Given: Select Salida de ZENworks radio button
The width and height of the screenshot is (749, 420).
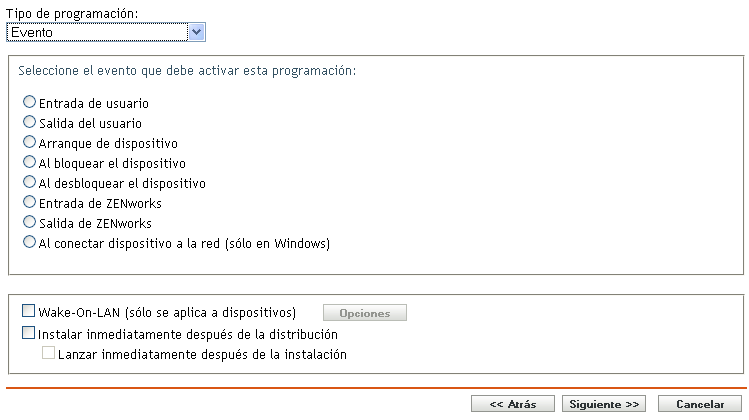Looking at the screenshot, I should click(30, 222).
